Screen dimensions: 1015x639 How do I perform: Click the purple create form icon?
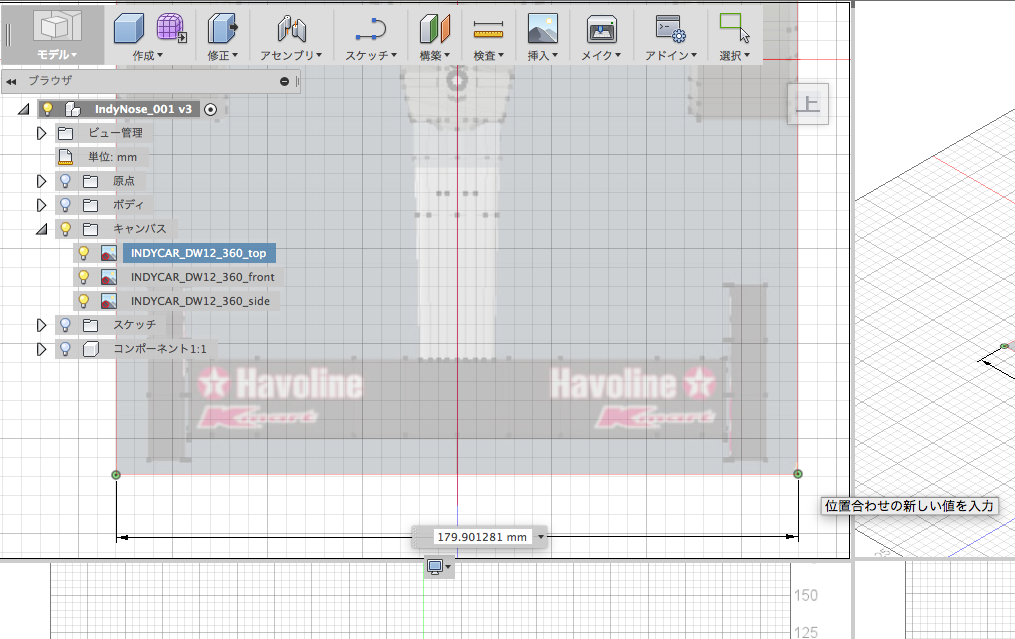[171, 28]
